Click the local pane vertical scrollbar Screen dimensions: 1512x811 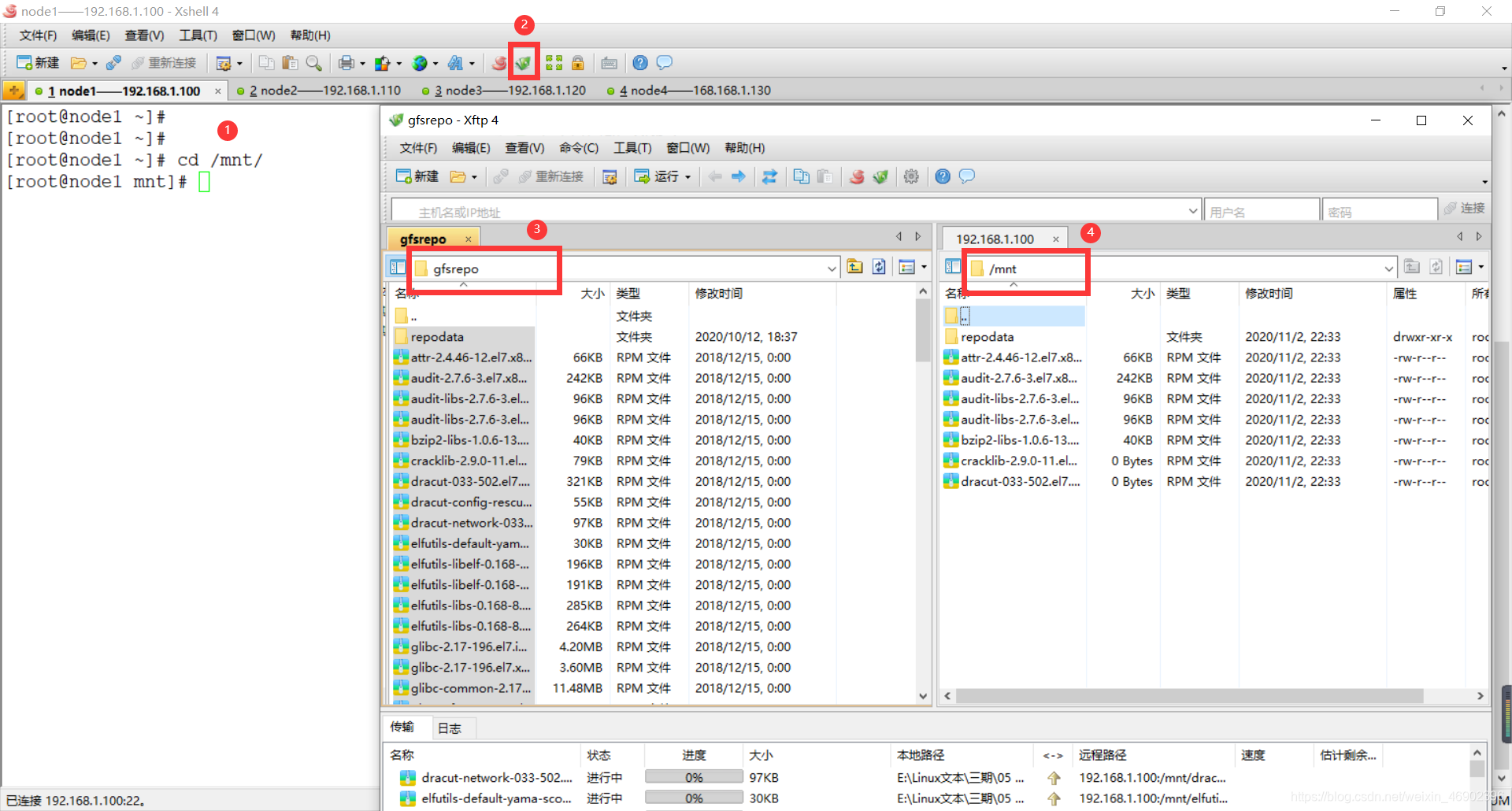click(923, 330)
